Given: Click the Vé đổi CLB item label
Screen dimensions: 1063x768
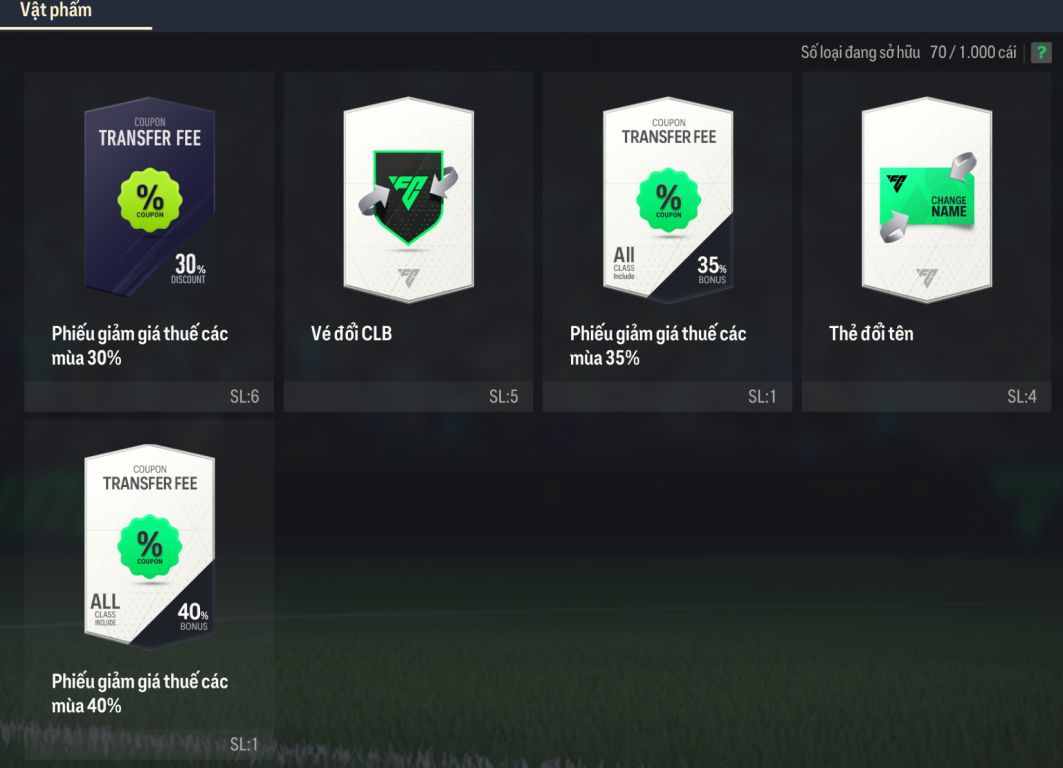Looking at the screenshot, I should pos(351,334).
